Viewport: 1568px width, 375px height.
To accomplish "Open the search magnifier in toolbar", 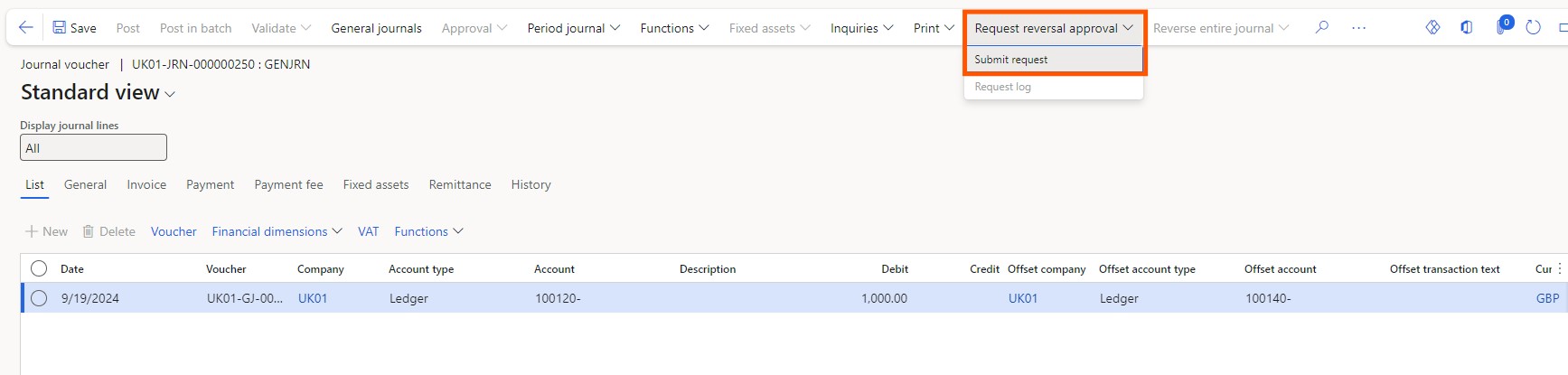I will [1322, 28].
